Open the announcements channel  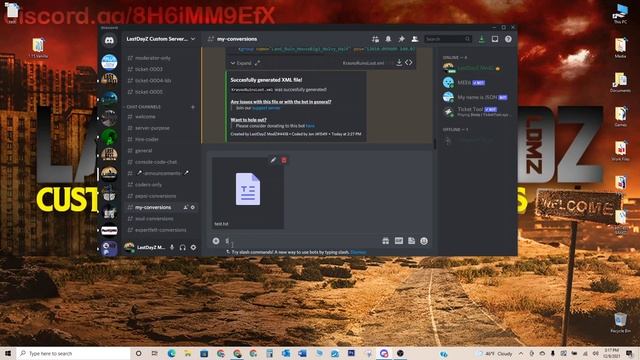[x=161, y=173]
